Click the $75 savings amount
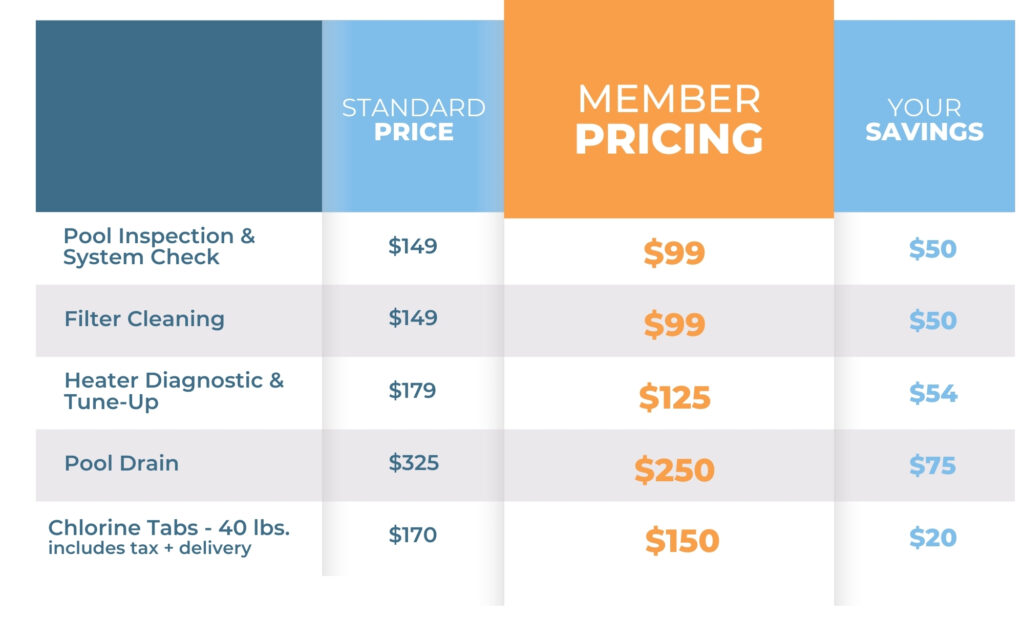This screenshot has width=1024, height=640. [932, 465]
